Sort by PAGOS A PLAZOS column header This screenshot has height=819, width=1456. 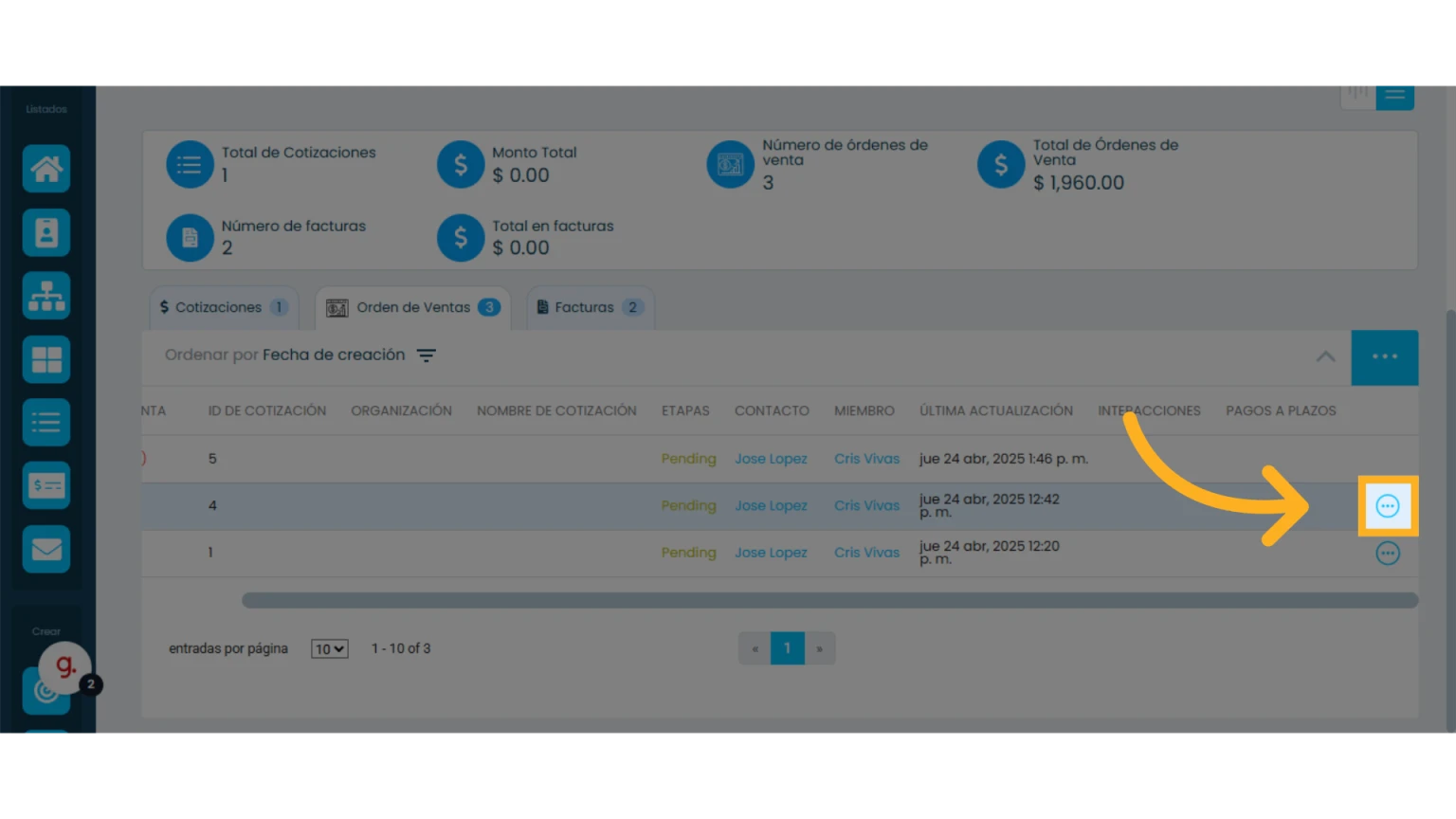tap(1281, 410)
